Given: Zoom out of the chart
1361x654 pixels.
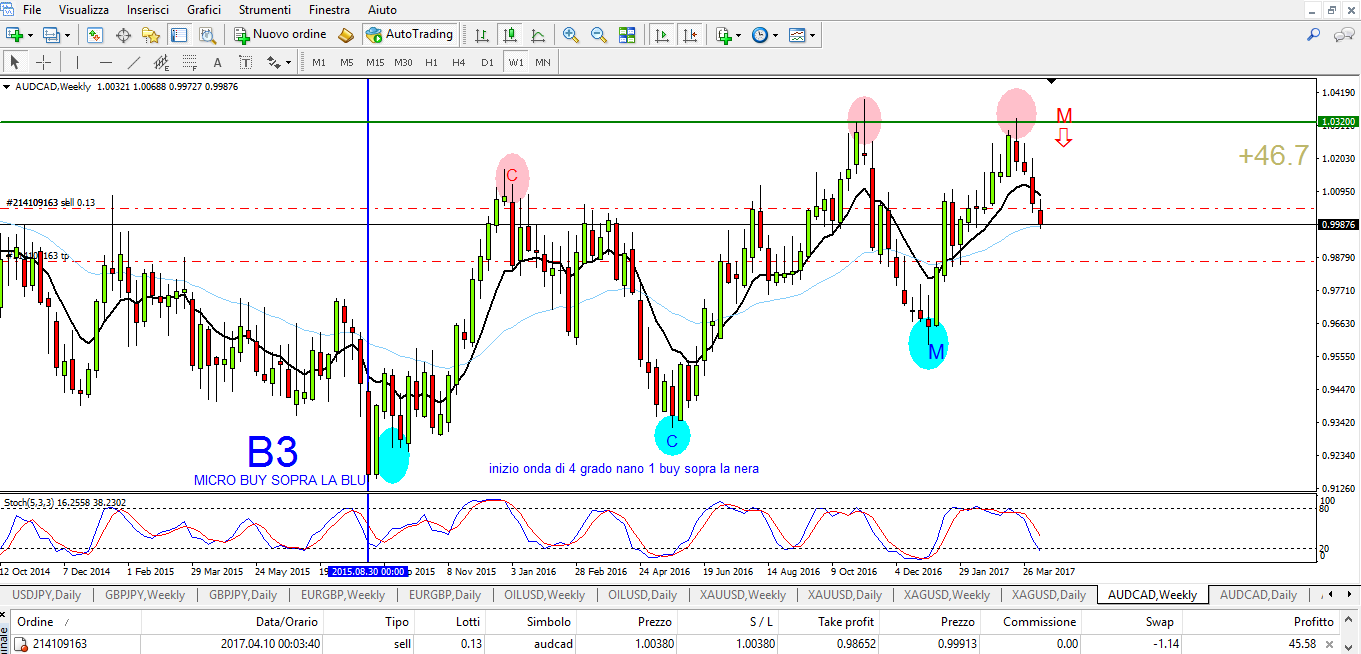Looking at the screenshot, I should click(x=599, y=35).
